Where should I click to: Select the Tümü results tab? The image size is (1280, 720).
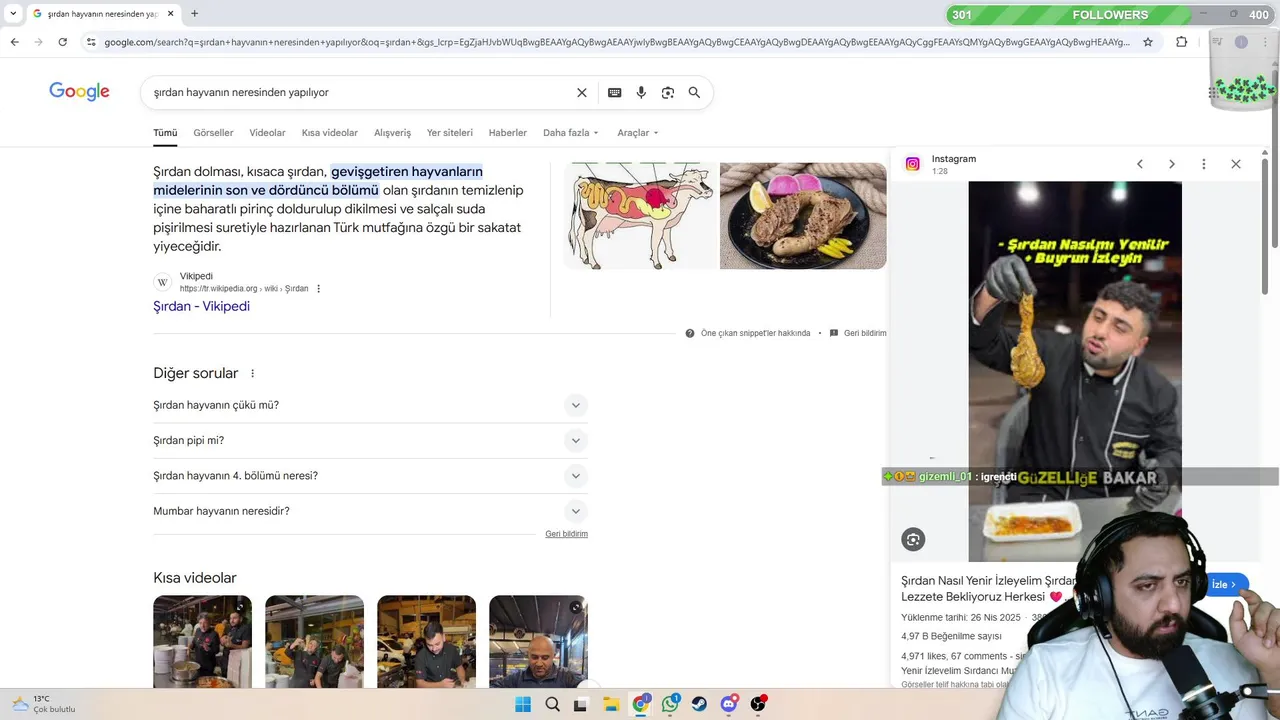coord(165,133)
